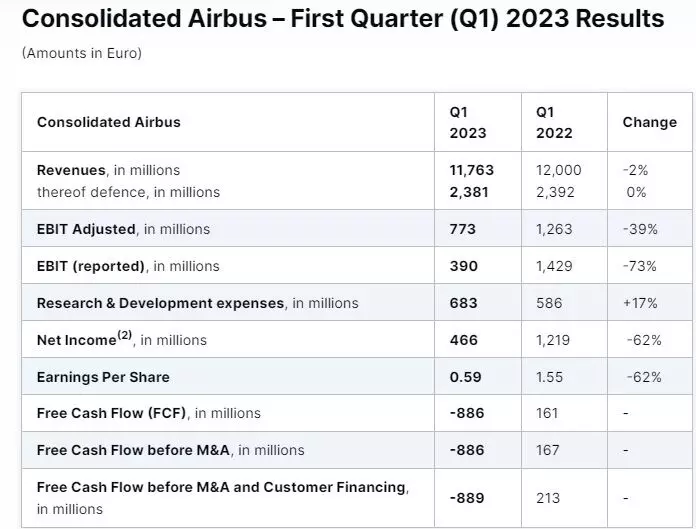The width and height of the screenshot is (696, 529).
Task: Click the Q1 2022 column header
Action: pyautogui.click(x=554, y=122)
